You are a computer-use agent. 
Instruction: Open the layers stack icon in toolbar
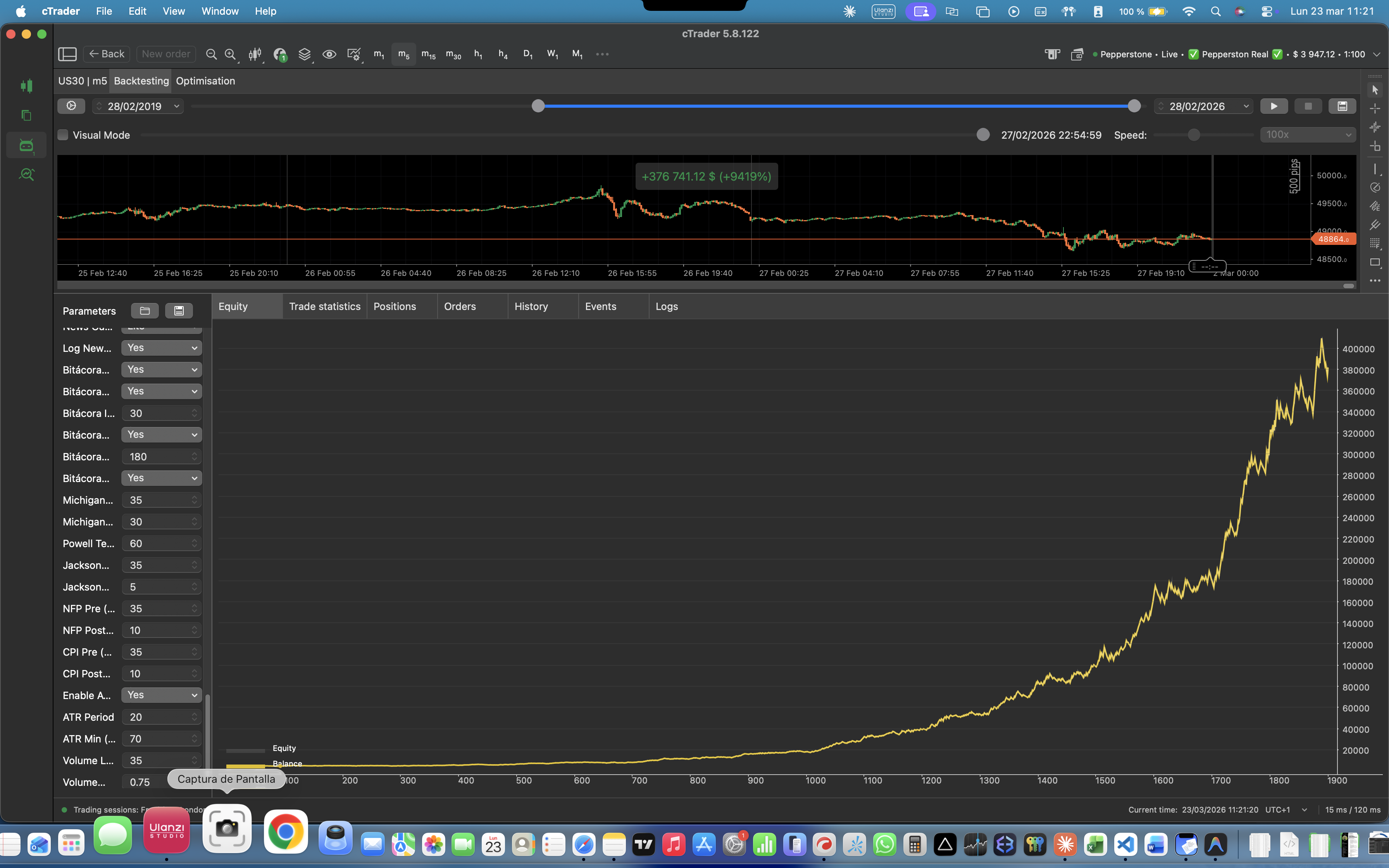click(305, 54)
